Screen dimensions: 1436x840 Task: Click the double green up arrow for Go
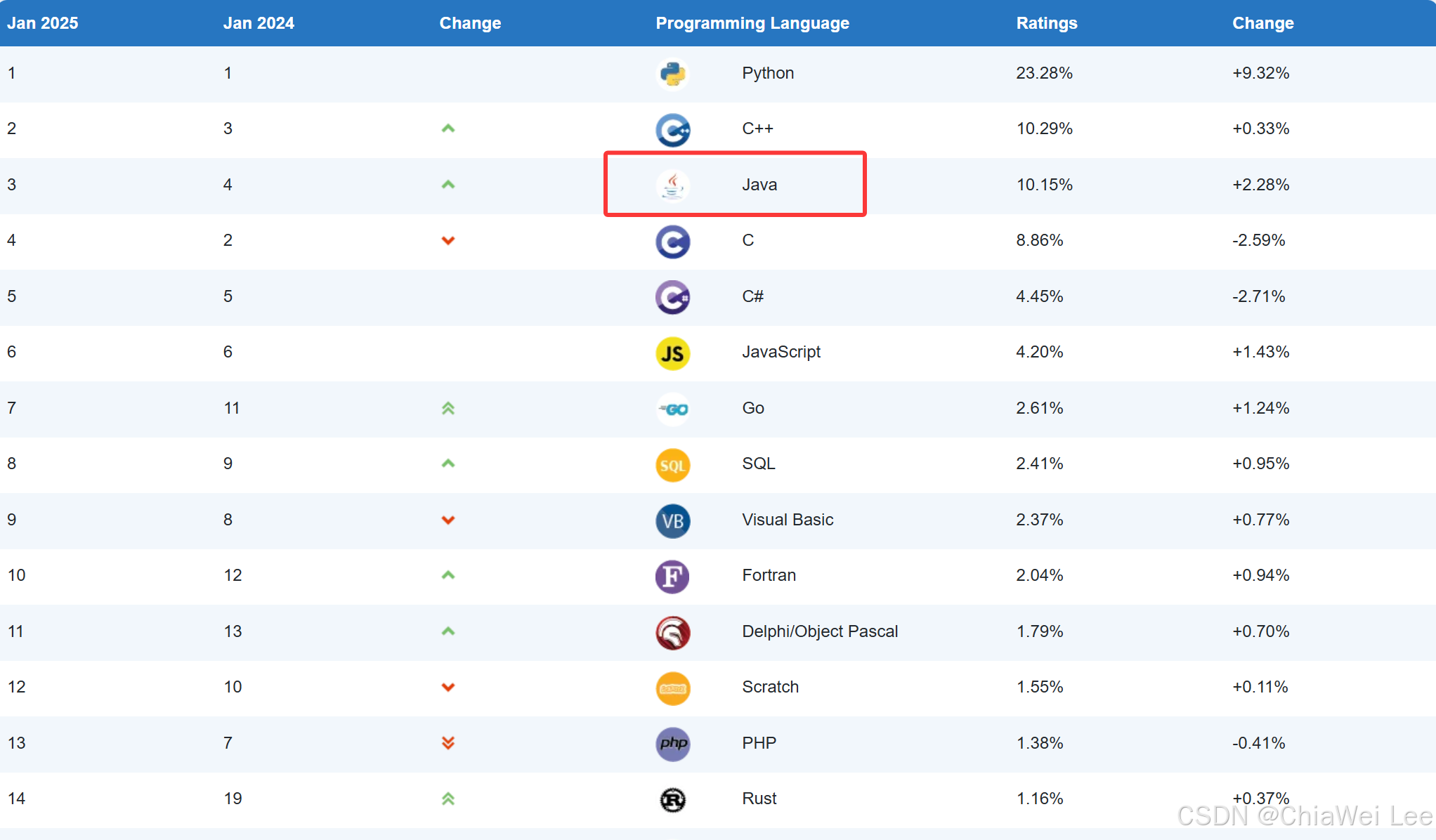448,408
